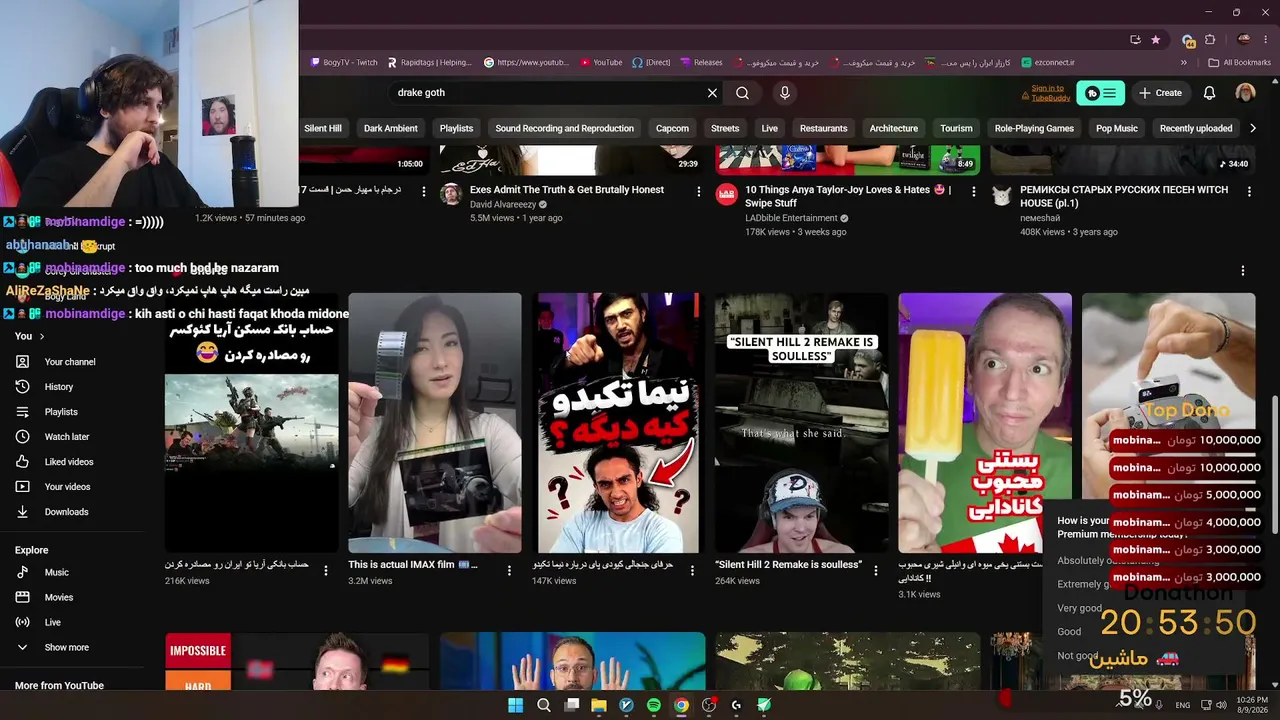Open Movies under Explore
The height and width of the screenshot is (720, 1280).
point(59,597)
